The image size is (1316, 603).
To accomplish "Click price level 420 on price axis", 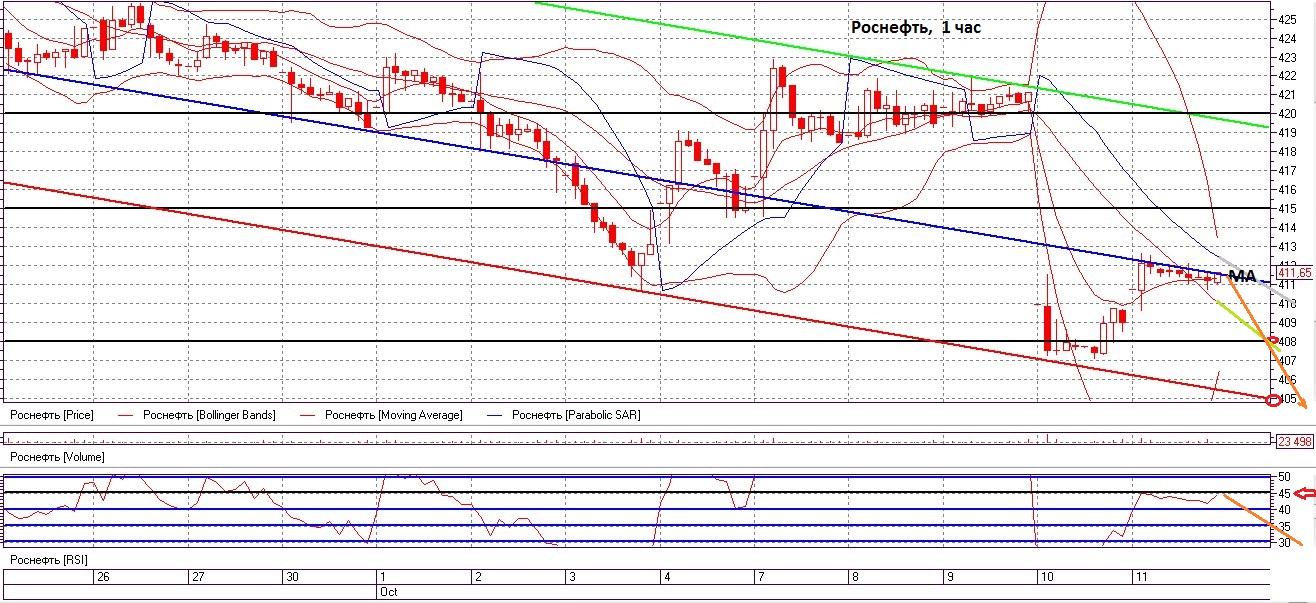I will tap(1288, 113).
